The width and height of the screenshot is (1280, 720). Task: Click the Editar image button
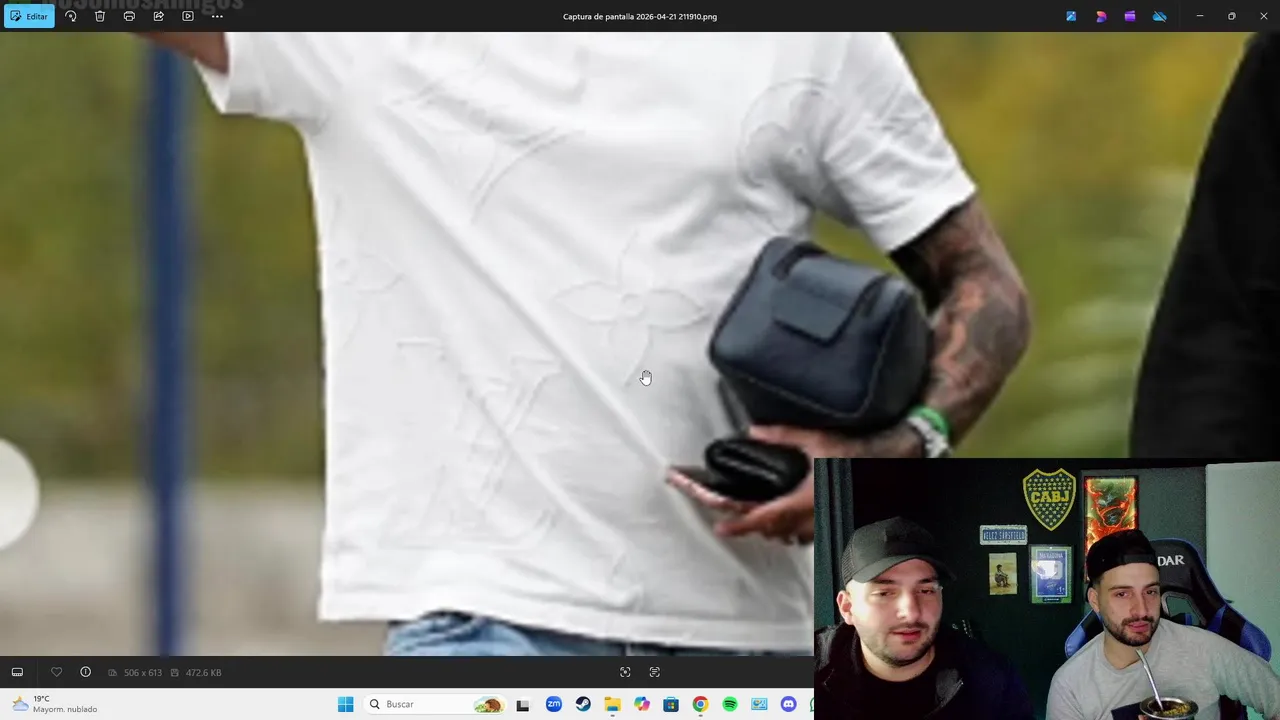[x=29, y=16]
